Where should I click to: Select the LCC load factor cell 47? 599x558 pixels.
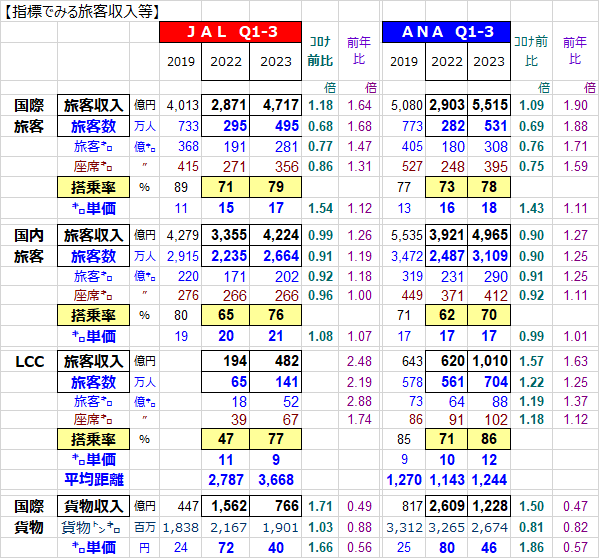(x=225, y=439)
